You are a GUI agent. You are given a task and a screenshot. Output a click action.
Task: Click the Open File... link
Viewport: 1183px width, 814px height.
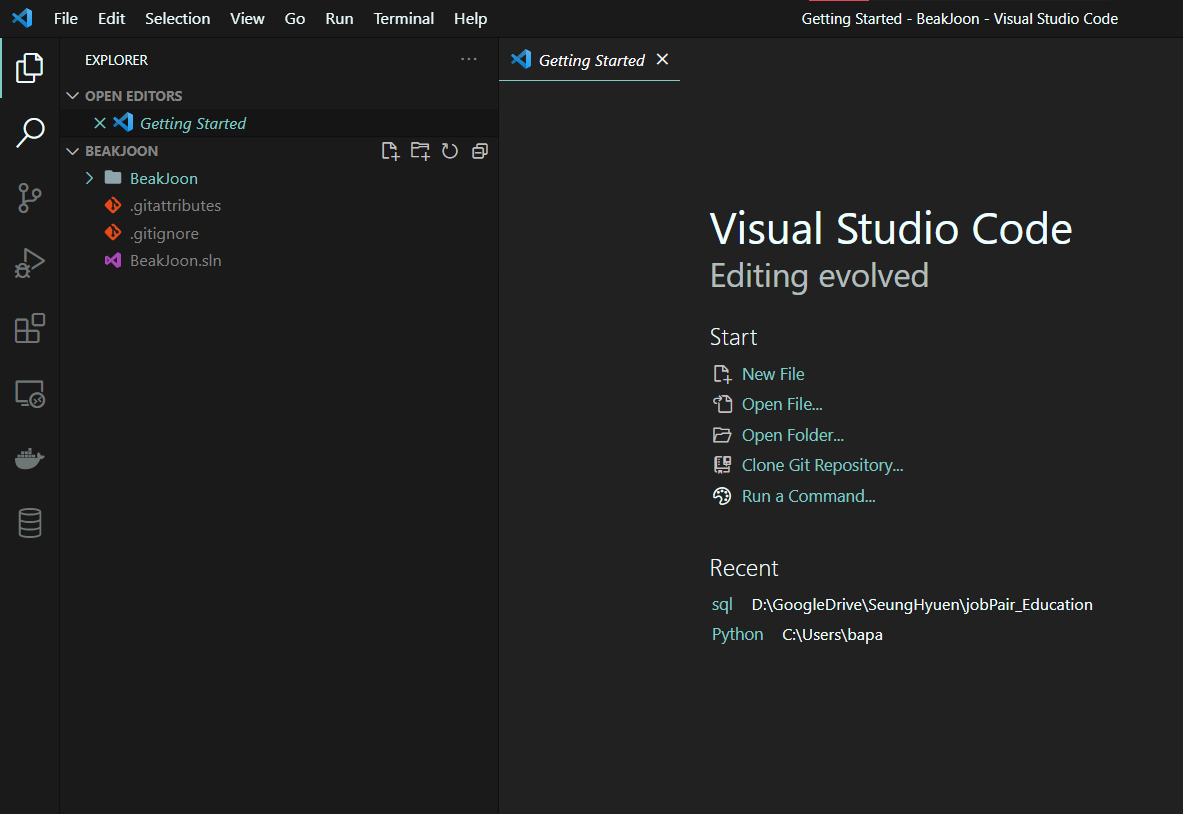[782, 404]
